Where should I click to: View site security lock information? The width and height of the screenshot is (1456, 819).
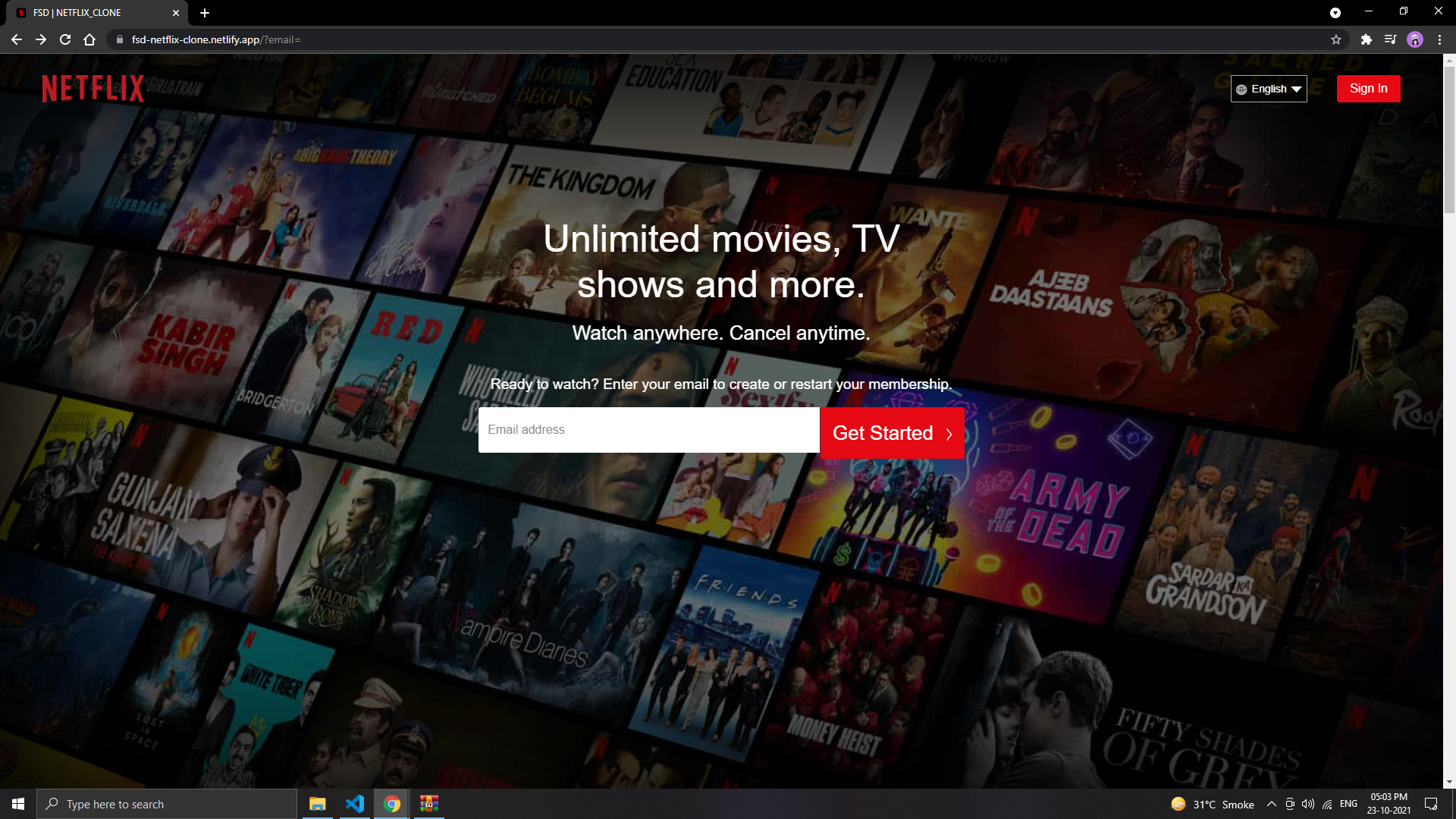pyautogui.click(x=119, y=39)
